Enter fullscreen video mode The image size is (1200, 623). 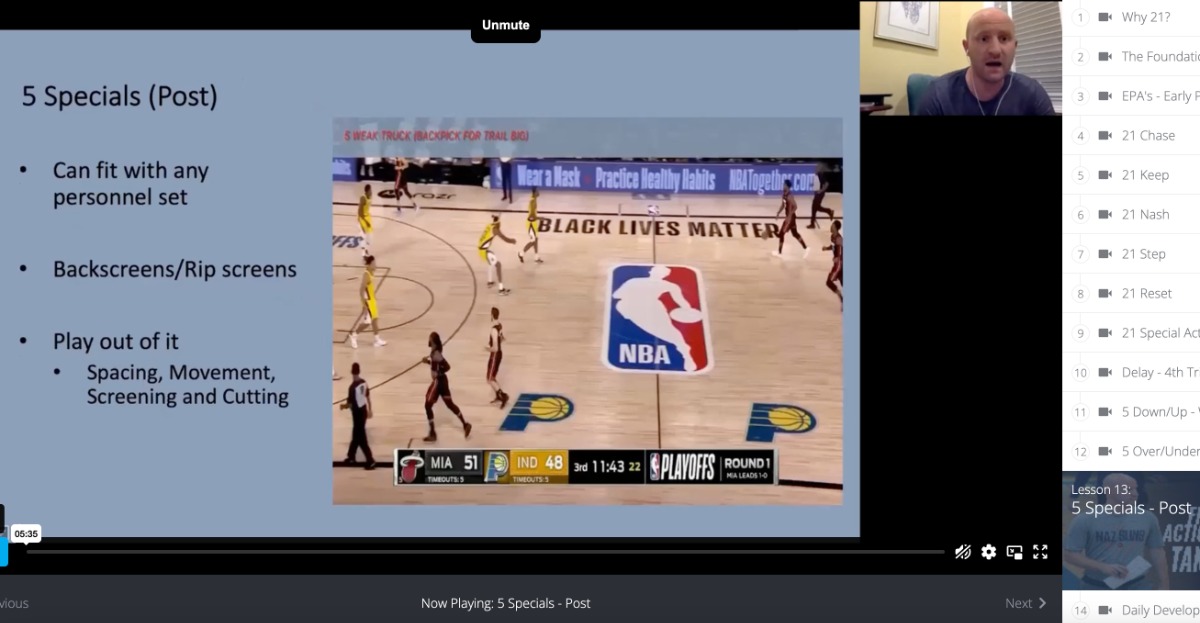(x=1040, y=552)
